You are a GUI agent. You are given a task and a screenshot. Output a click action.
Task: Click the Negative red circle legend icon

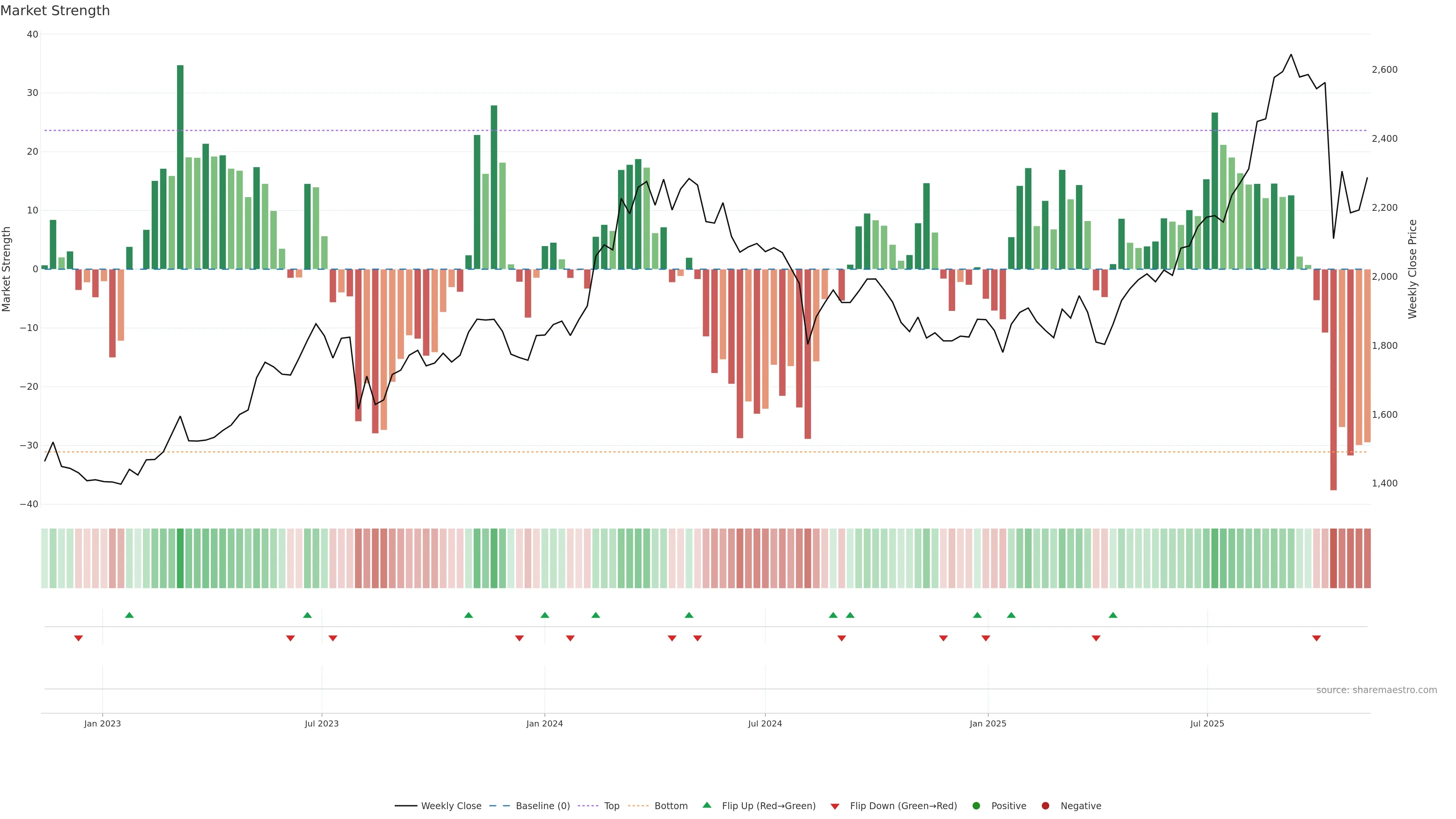(1045, 806)
